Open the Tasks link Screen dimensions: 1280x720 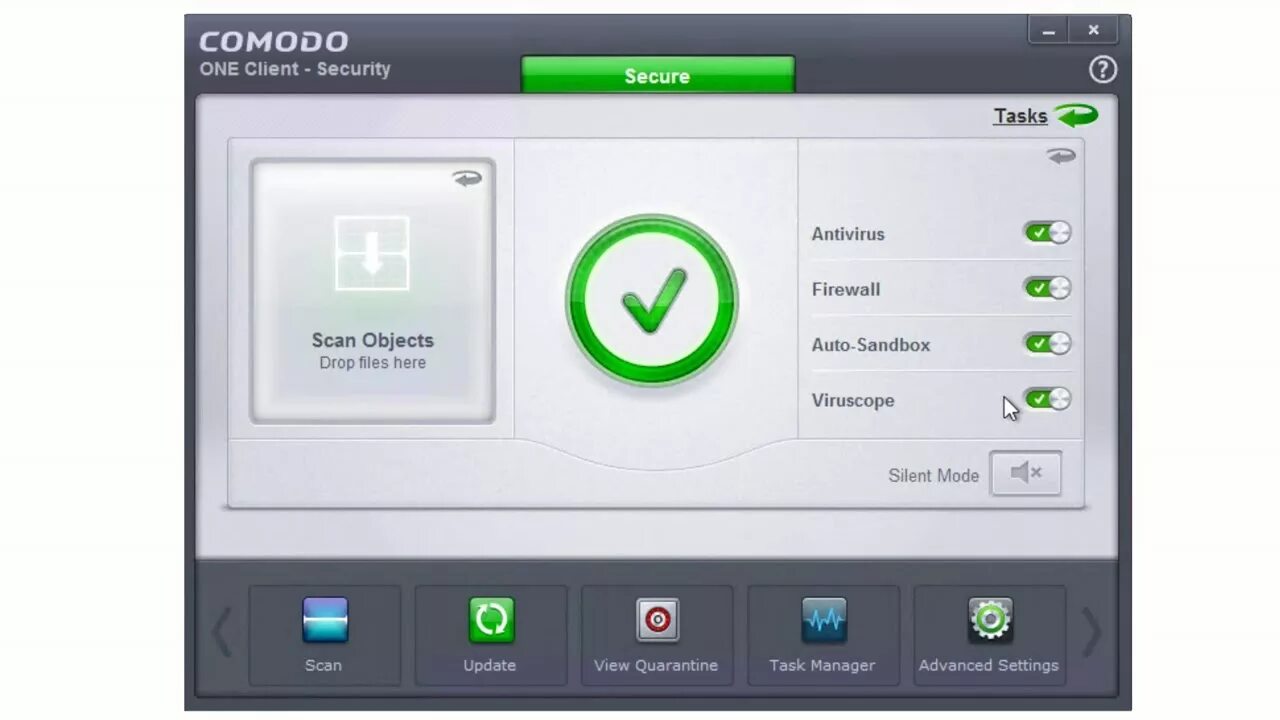coord(1020,116)
